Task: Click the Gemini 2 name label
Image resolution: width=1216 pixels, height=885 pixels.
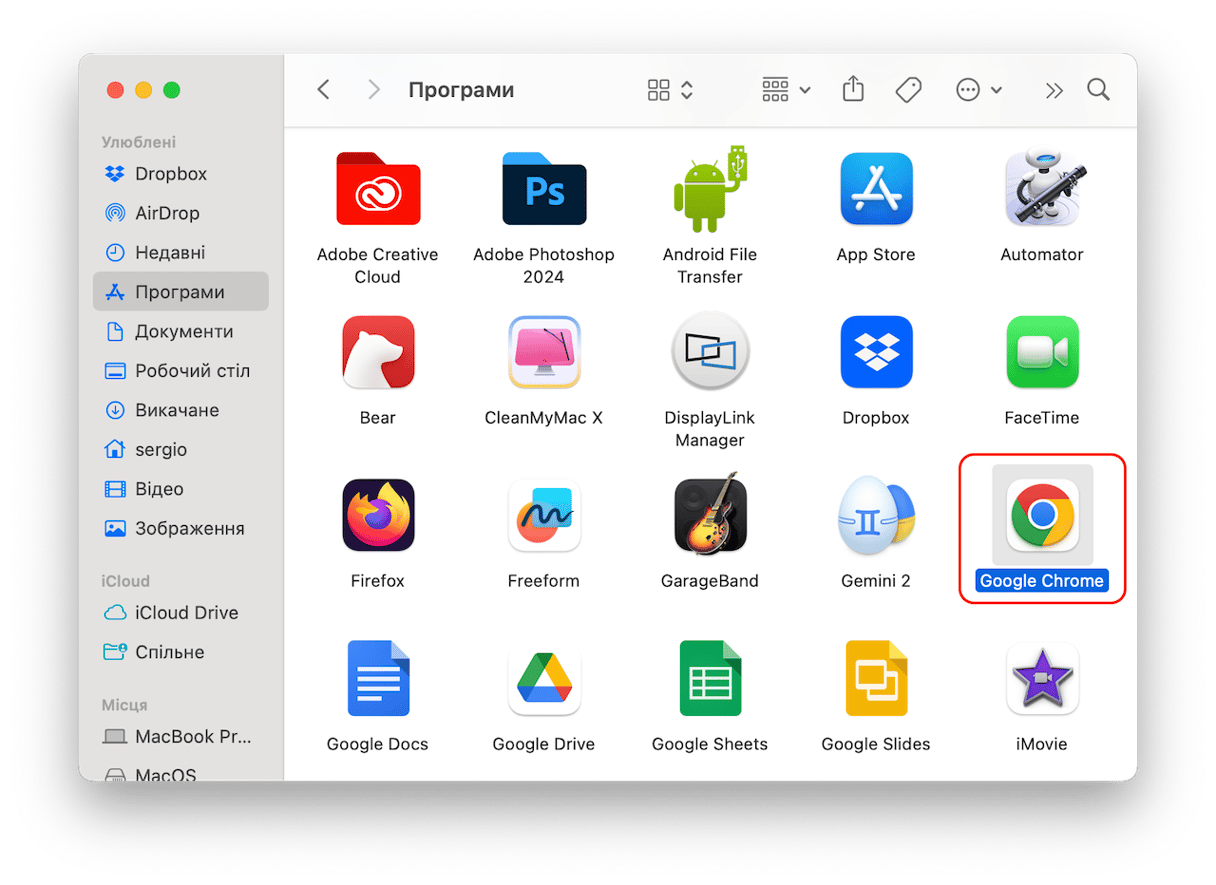Action: [x=876, y=581]
